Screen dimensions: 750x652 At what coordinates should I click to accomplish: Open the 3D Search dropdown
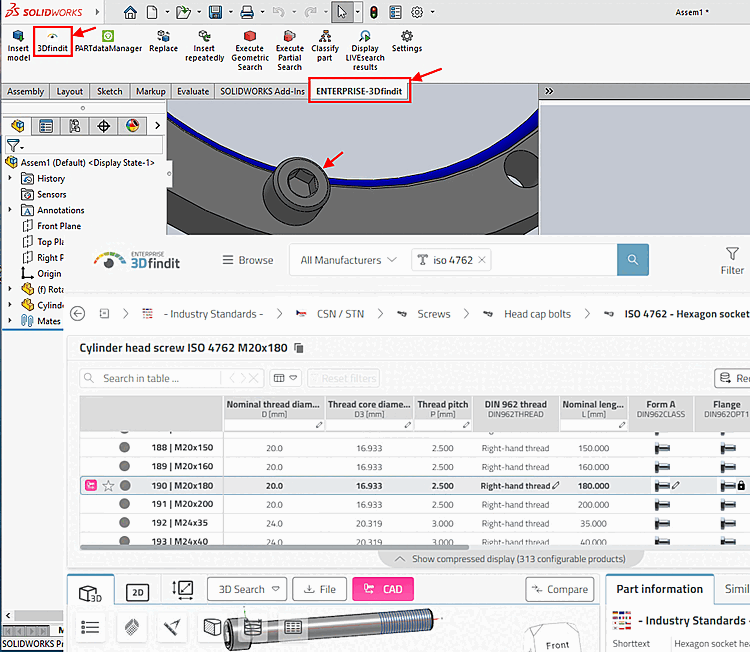tap(247, 589)
